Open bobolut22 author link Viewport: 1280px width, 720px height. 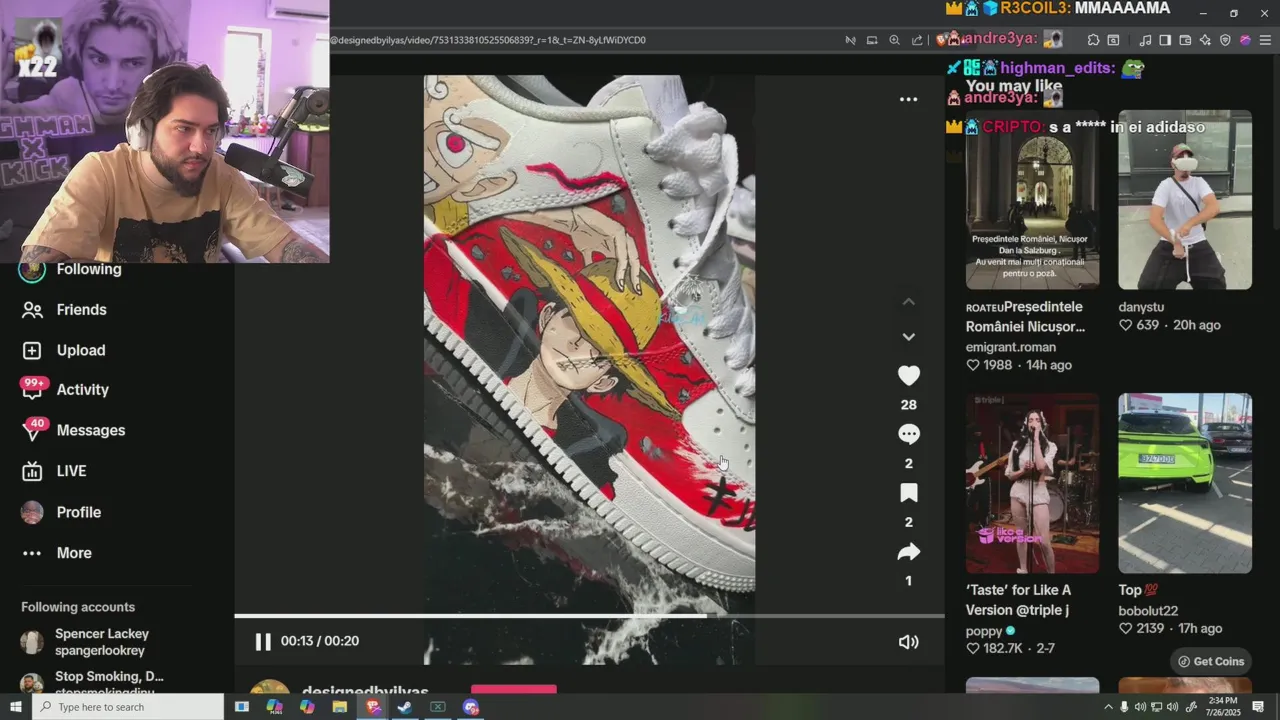tap(1148, 611)
